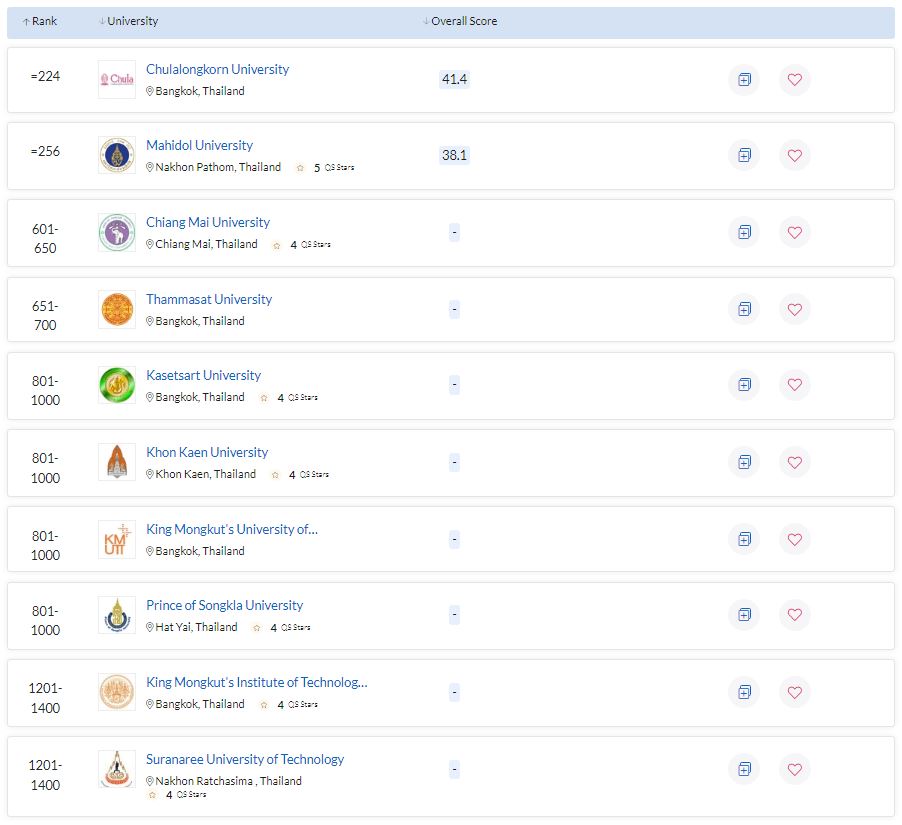Click the Suranaree University of Technology logo
This screenshot has width=902, height=825.
coord(117,769)
